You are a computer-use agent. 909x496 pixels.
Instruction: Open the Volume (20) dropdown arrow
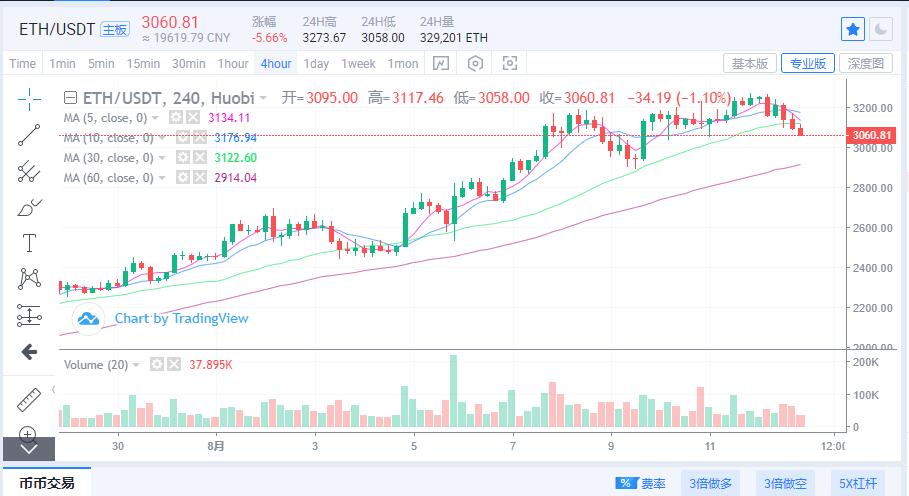tap(136, 364)
